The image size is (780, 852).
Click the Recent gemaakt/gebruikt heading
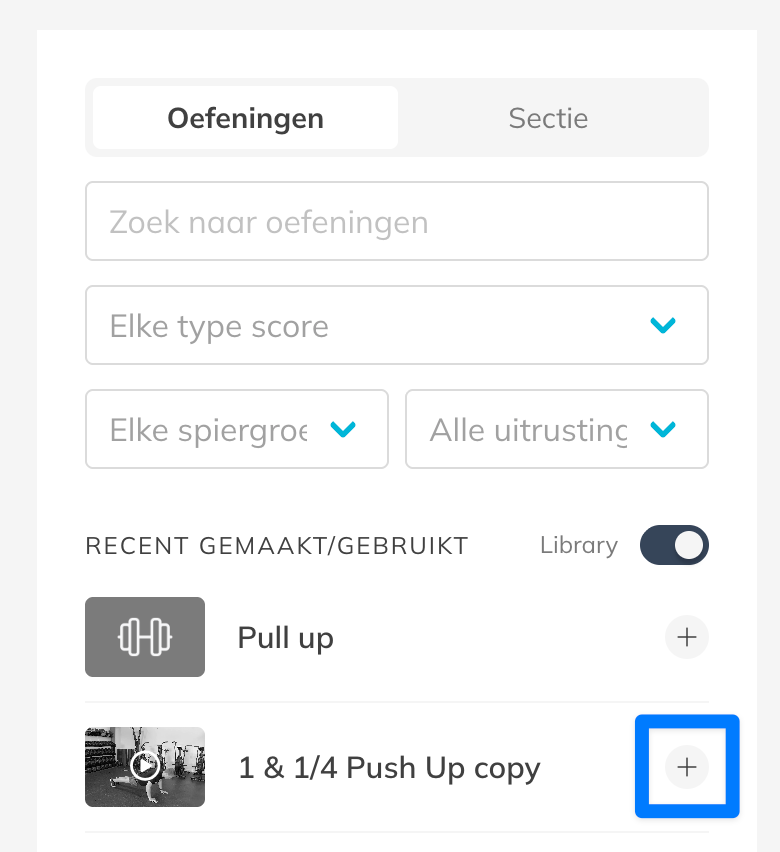[277, 546]
